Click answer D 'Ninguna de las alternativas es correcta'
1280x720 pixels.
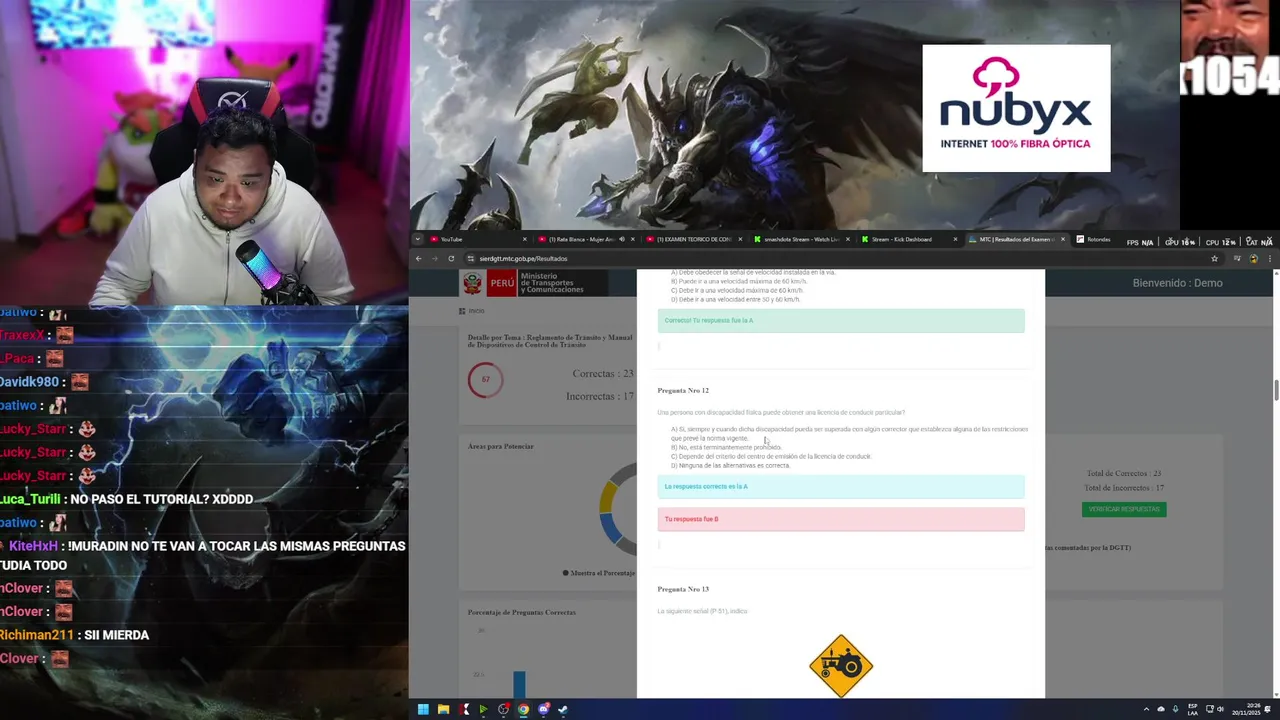(x=730, y=465)
